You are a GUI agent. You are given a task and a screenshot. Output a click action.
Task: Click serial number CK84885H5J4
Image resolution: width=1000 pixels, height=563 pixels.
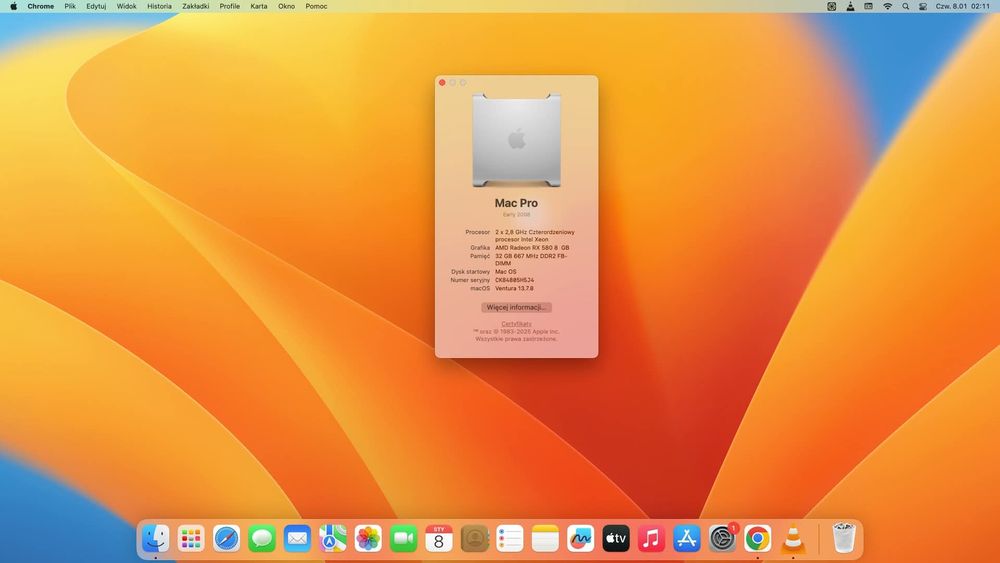point(515,280)
